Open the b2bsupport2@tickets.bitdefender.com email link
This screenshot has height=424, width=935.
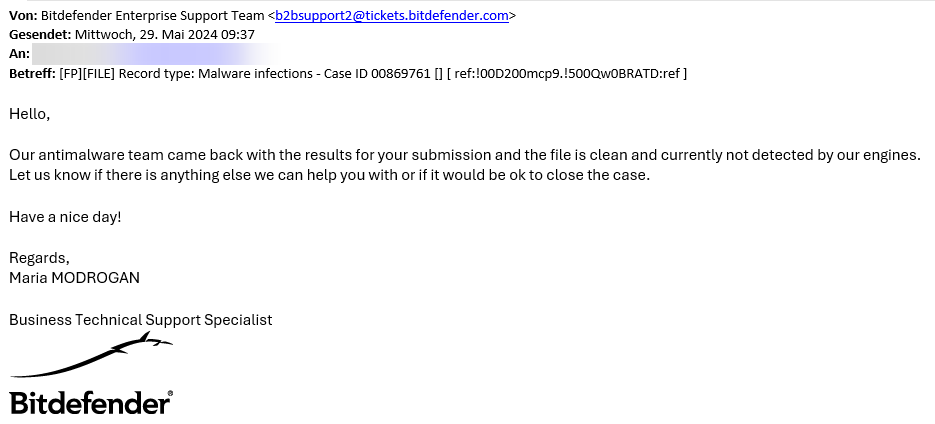pyautogui.click(x=392, y=16)
